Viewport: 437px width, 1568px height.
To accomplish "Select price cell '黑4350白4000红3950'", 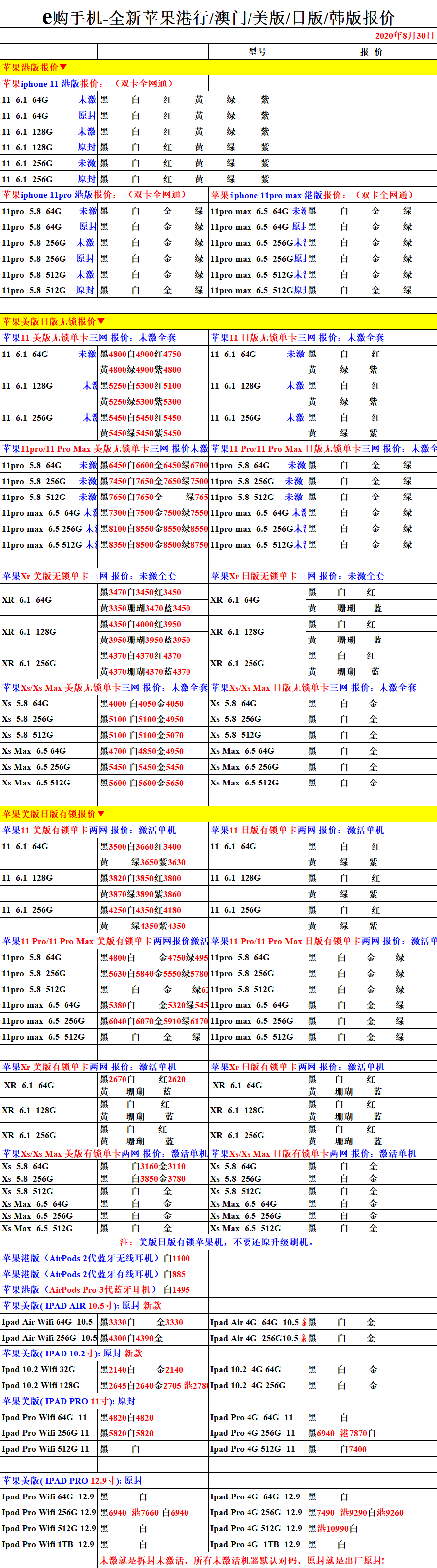I will click(153, 624).
